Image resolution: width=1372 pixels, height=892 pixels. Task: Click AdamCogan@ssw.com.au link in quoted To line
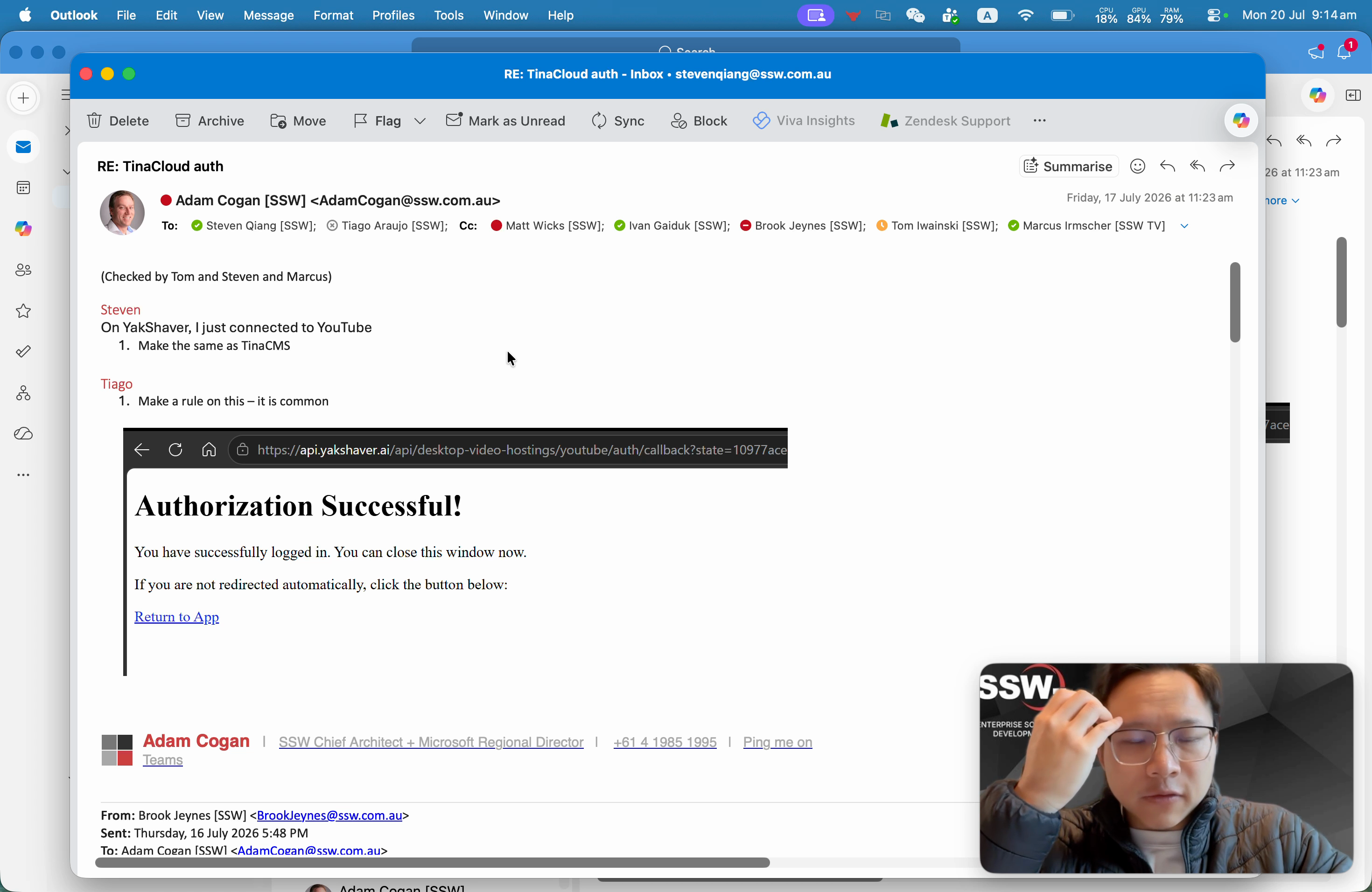coord(309,850)
